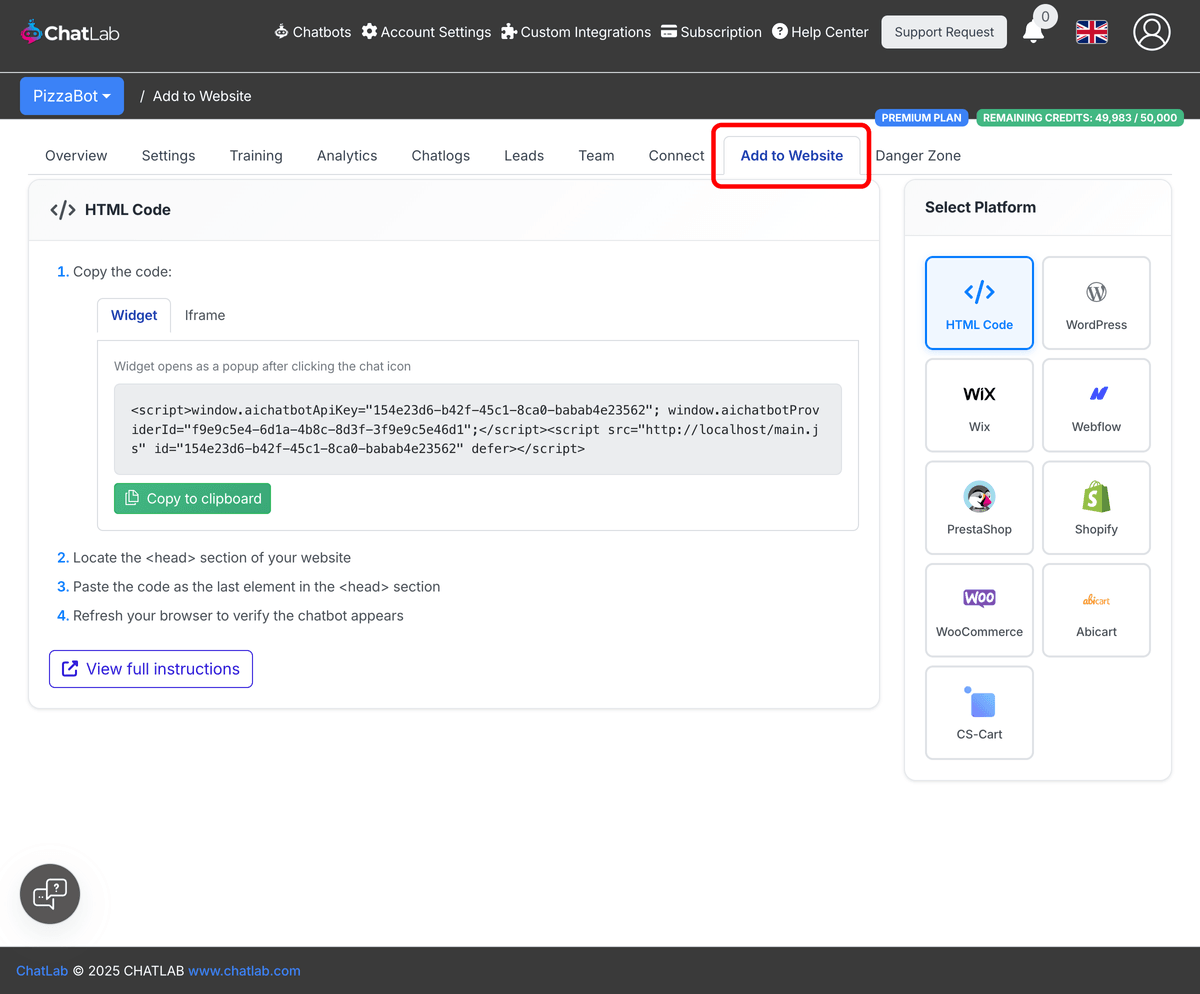Open the PizzaBot chatbot selector
The width and height of the screenshot is (1200, 994).
(x=71, y=95)
